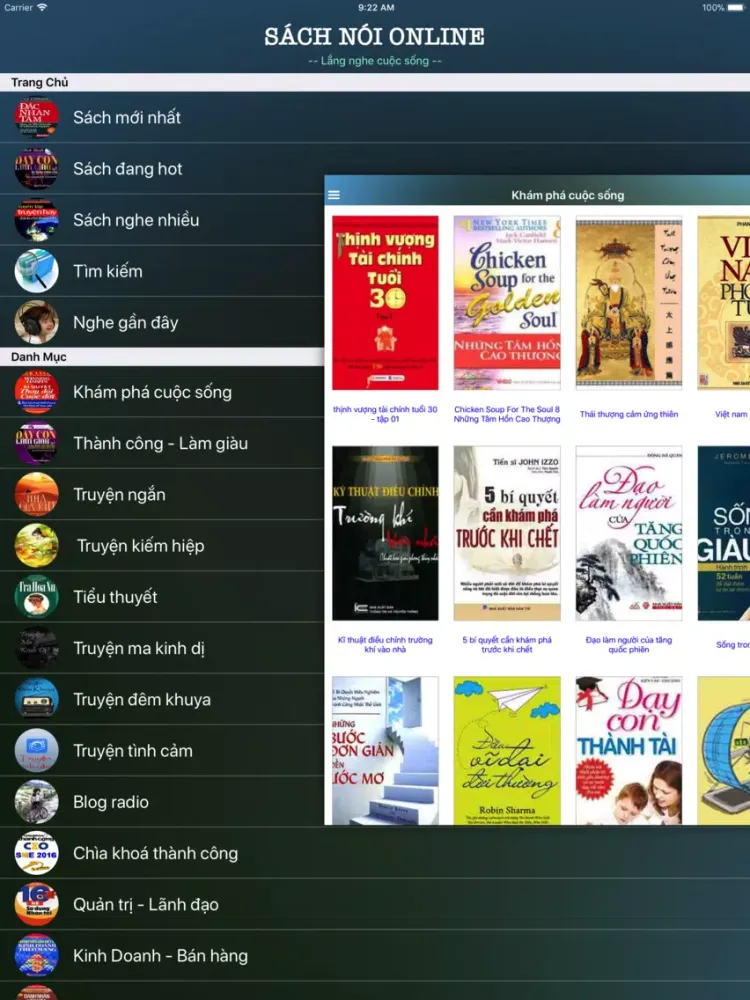Choose the Truyện đêm khuya label
Viewport: 750px width, 1000px height.
pos(142,700)
